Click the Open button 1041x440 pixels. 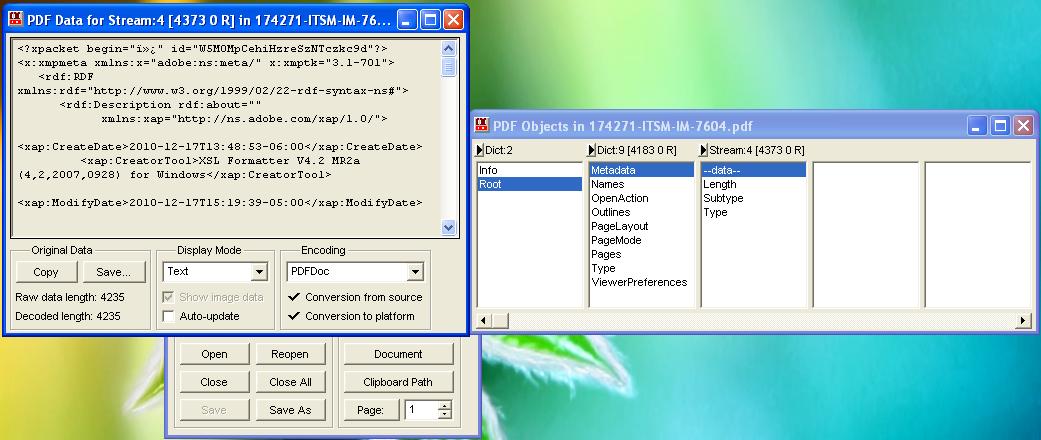point(214,354)
